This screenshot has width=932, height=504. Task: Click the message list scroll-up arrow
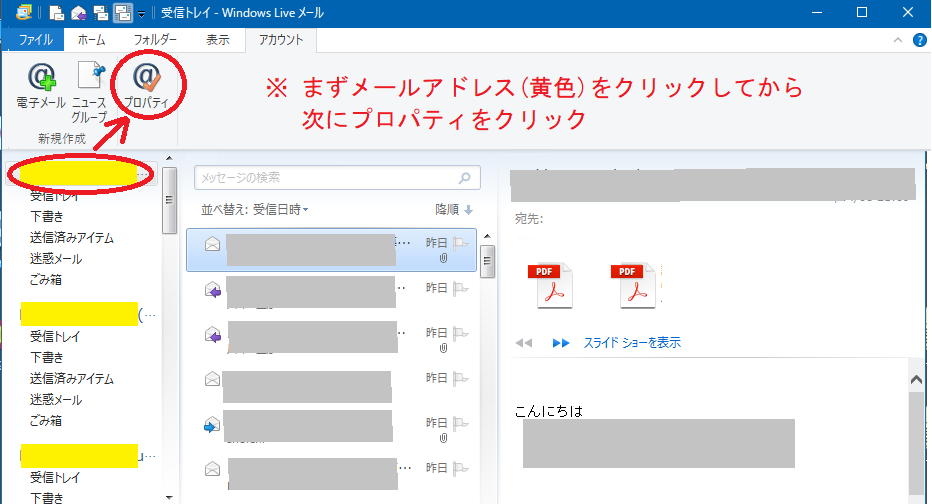487,236
